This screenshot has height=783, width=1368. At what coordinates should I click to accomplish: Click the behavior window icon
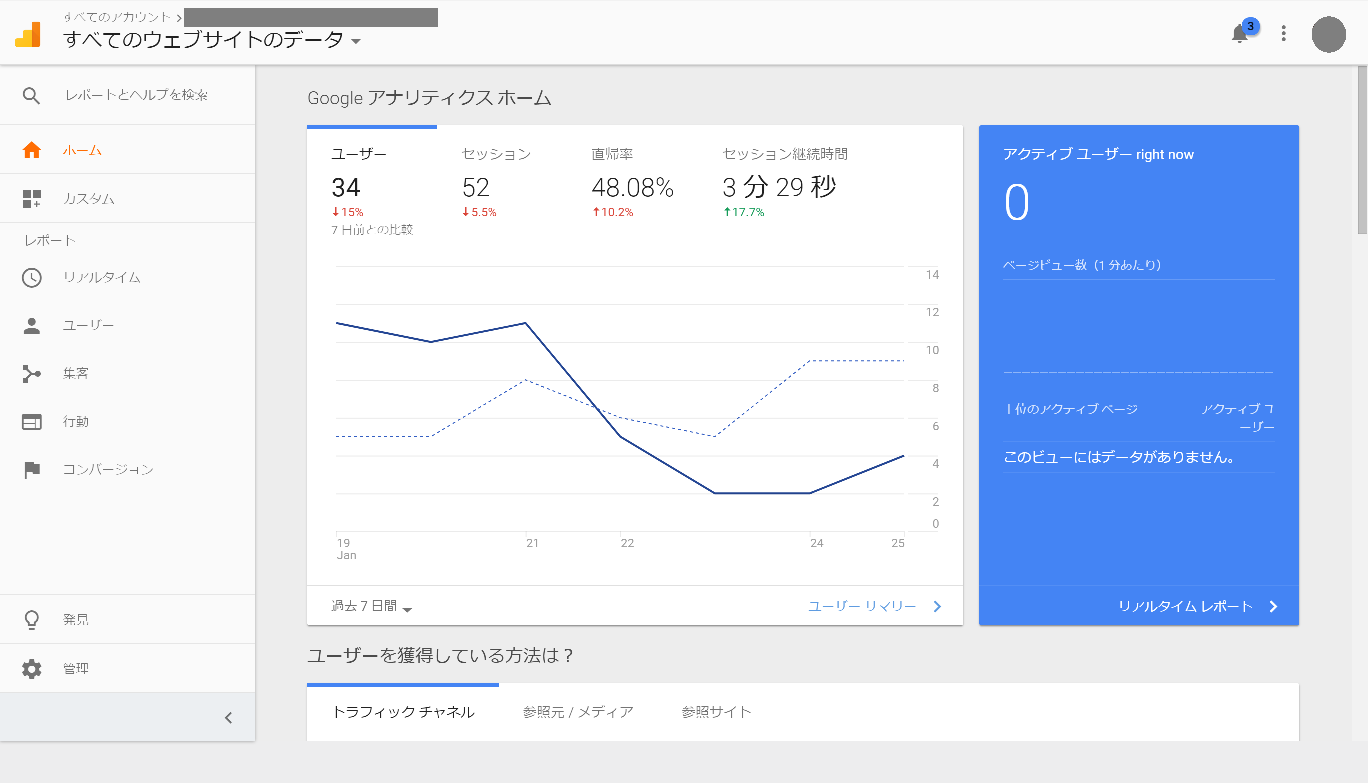tap(32, 421)
